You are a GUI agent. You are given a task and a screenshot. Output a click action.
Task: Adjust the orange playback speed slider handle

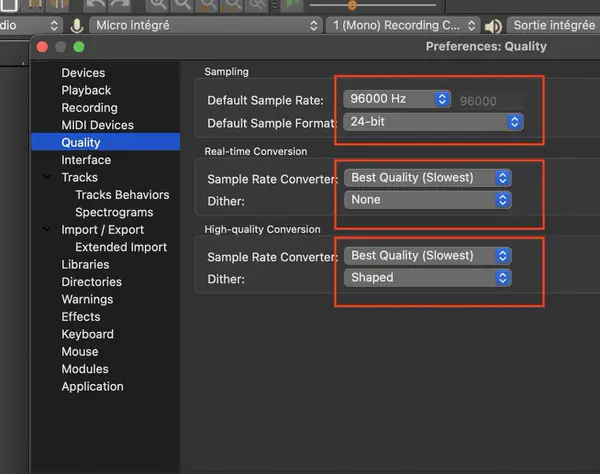pos(352,5)
